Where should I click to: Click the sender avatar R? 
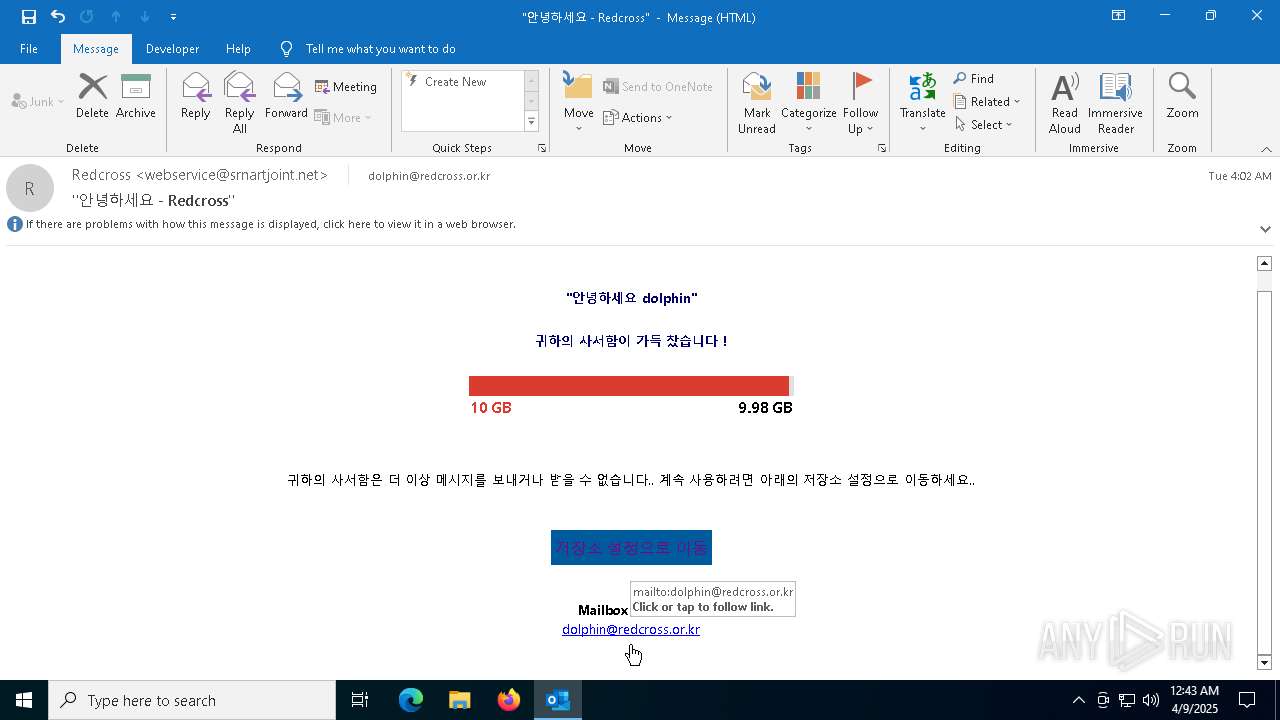(x=30, y=188)
